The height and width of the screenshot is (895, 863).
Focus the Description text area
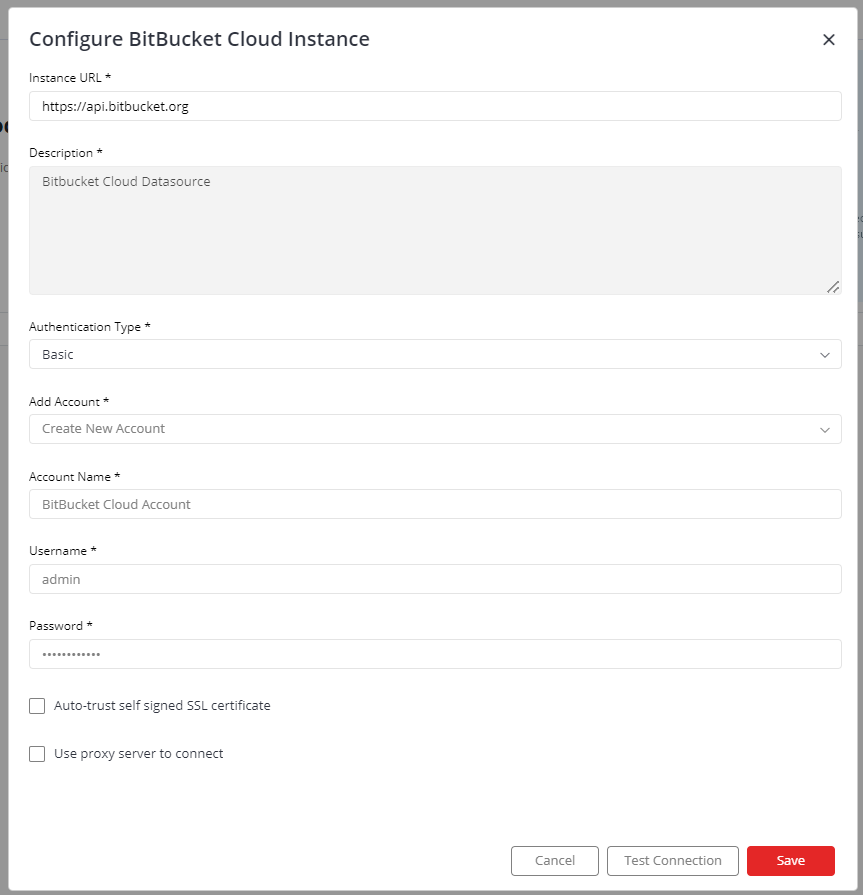pyautogui.click(x=435, y=231)
